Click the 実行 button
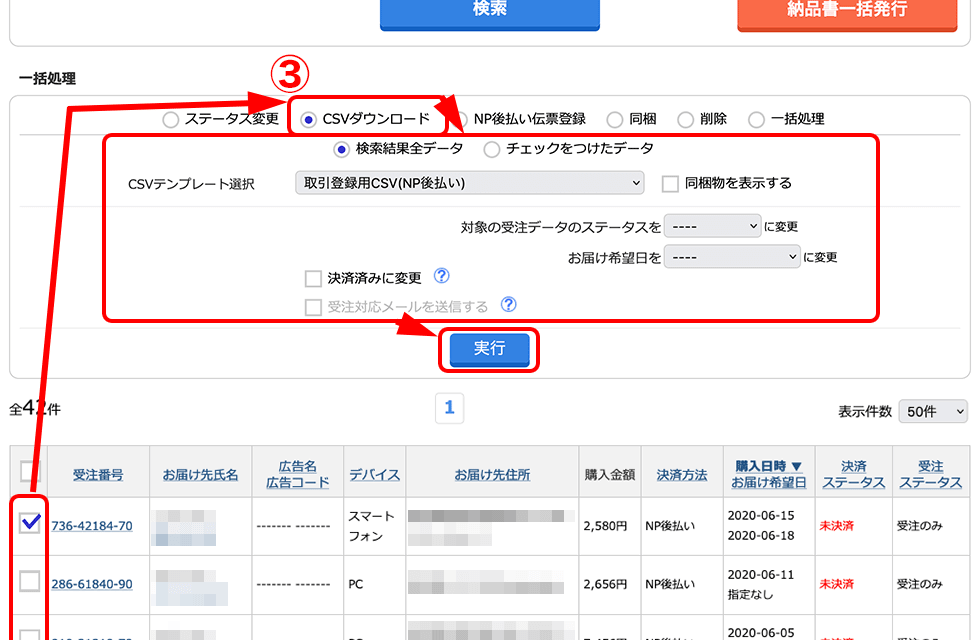The width and height of the screenshot is (980, 640). pyautogui.click(x=489, y=349)
